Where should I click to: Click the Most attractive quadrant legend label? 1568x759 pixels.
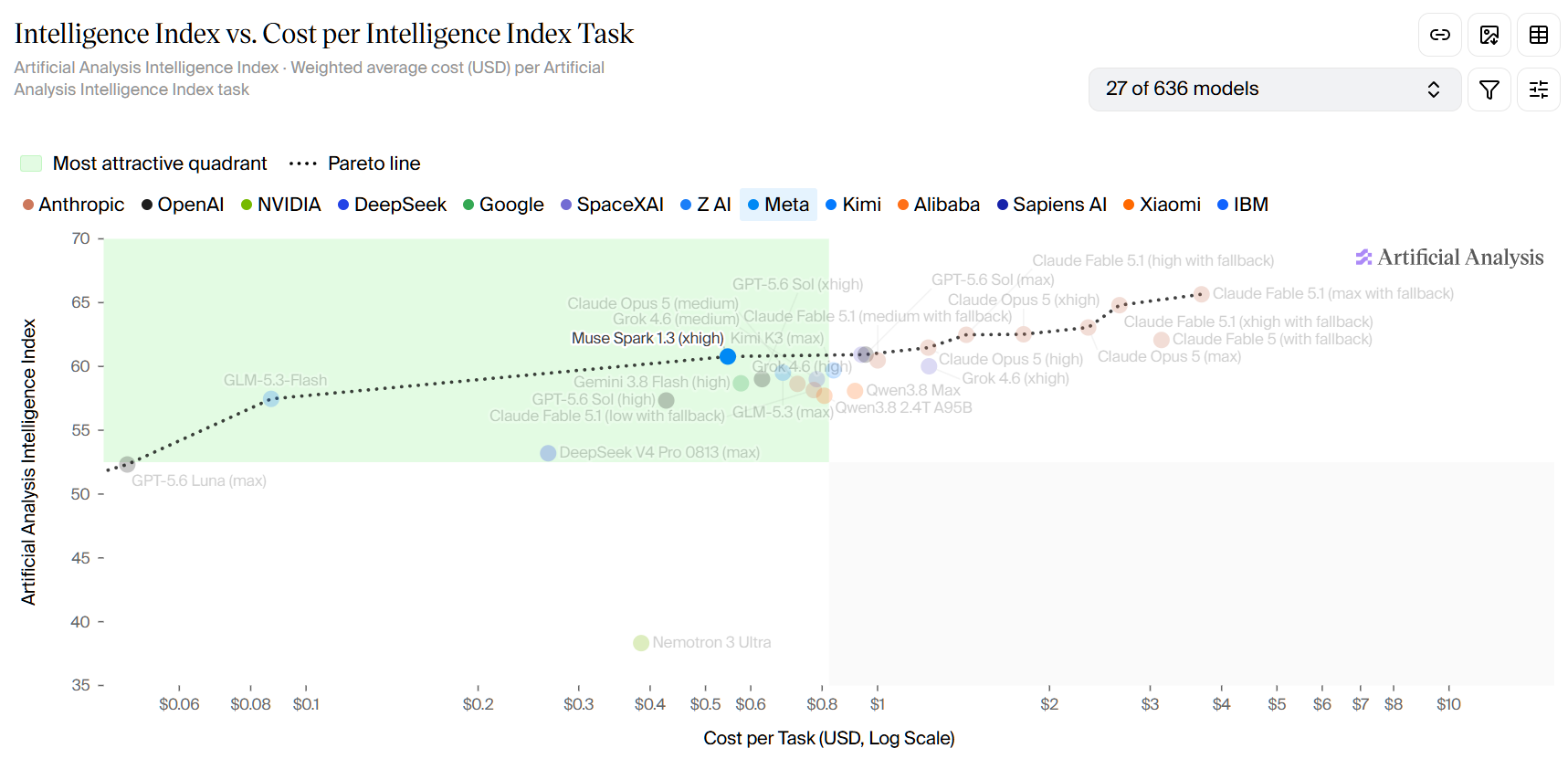click(x=160, y=163)
